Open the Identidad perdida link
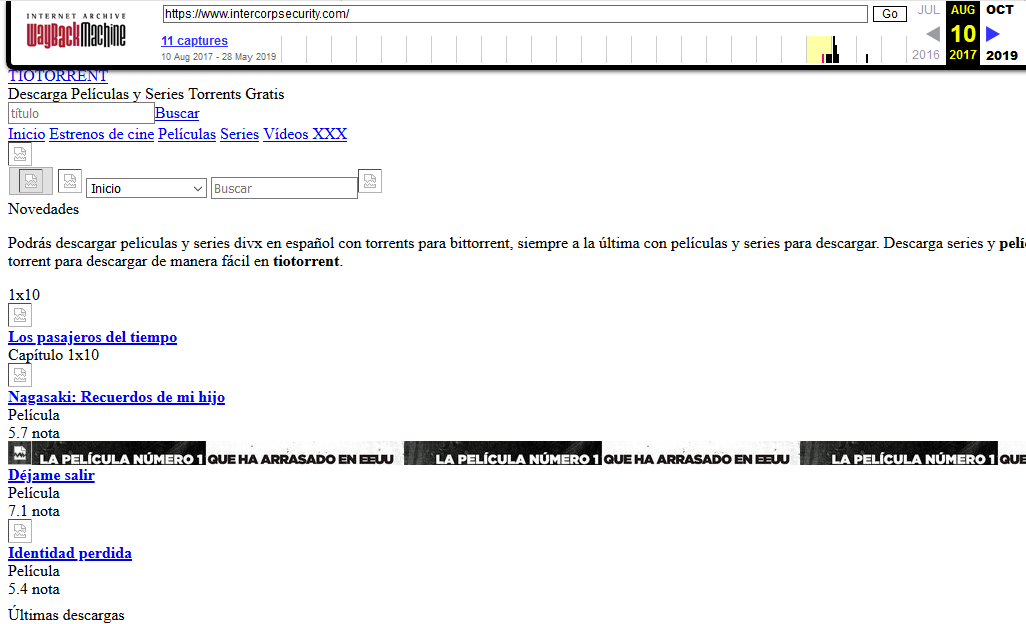 [70, 553]
